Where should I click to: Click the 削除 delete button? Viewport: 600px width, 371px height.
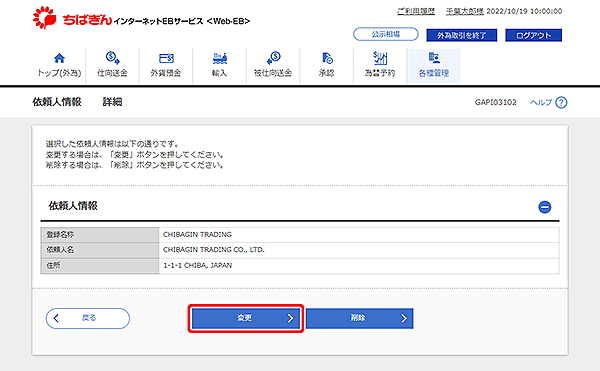(359, 318)
